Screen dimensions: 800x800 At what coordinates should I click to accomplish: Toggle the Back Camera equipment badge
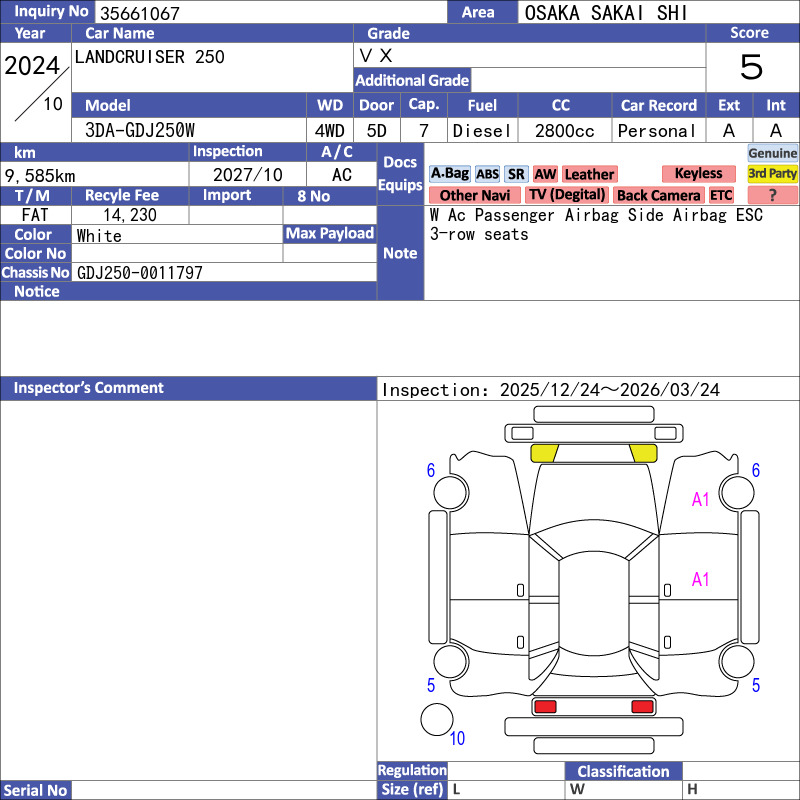coord(658,195)
